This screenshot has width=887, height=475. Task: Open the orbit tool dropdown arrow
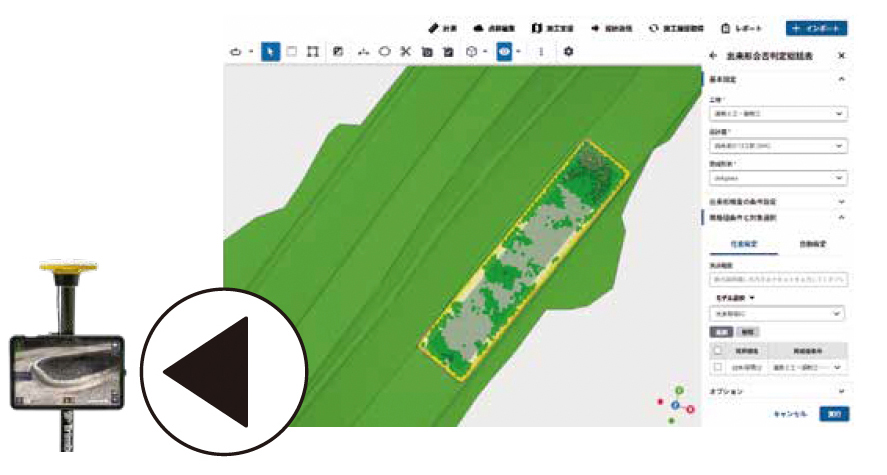251,51
